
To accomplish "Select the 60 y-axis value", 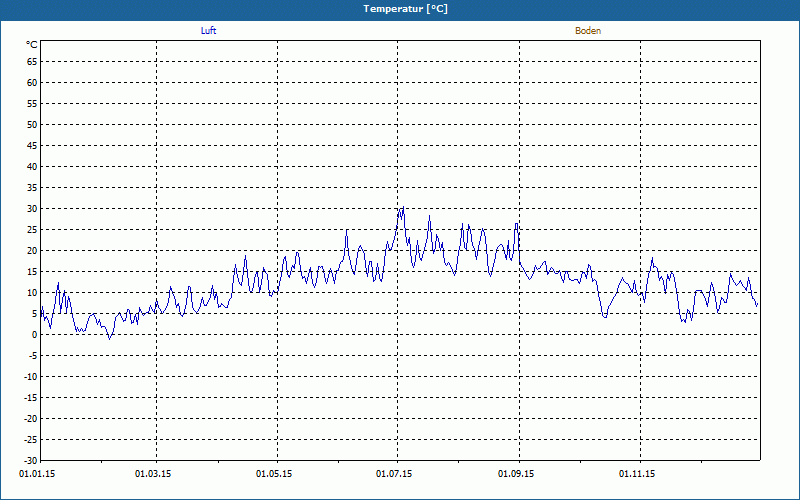I will 32,83.
